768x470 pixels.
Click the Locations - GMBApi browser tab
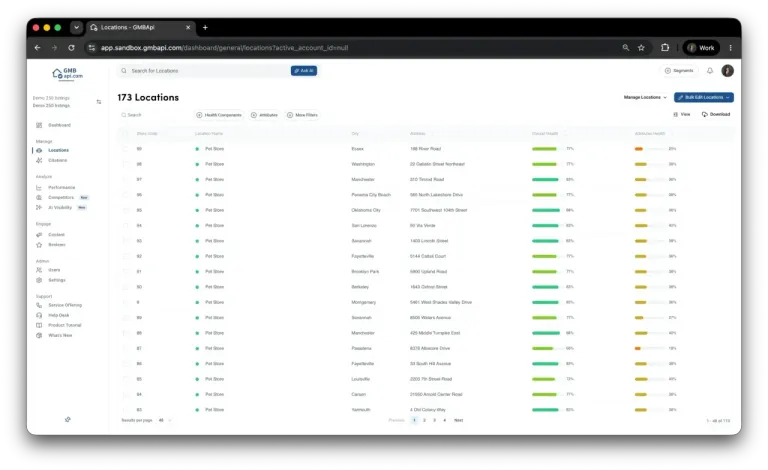pyautogui.click(x=141, y=28)
